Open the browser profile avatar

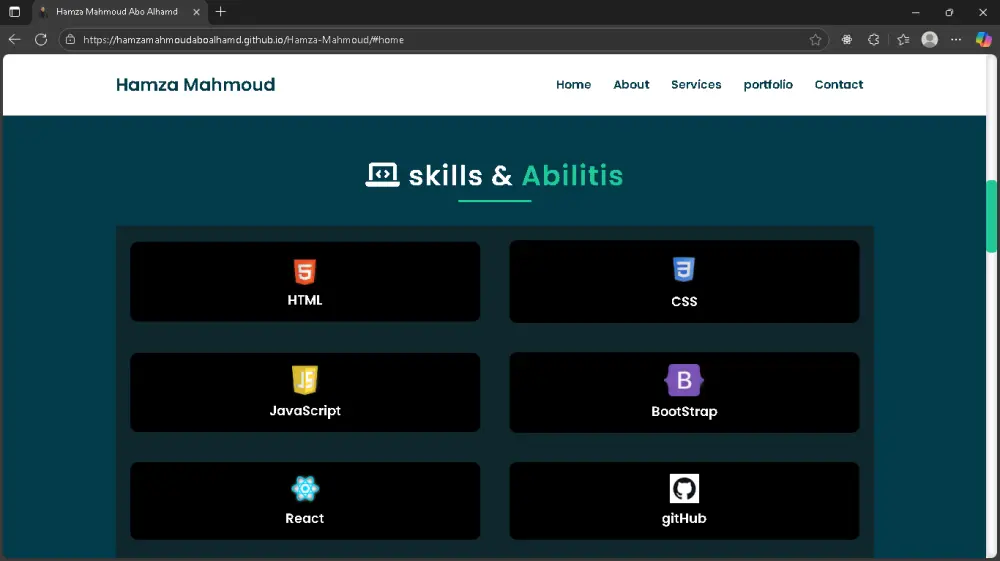pyautogui.click(x=930, y=40)
